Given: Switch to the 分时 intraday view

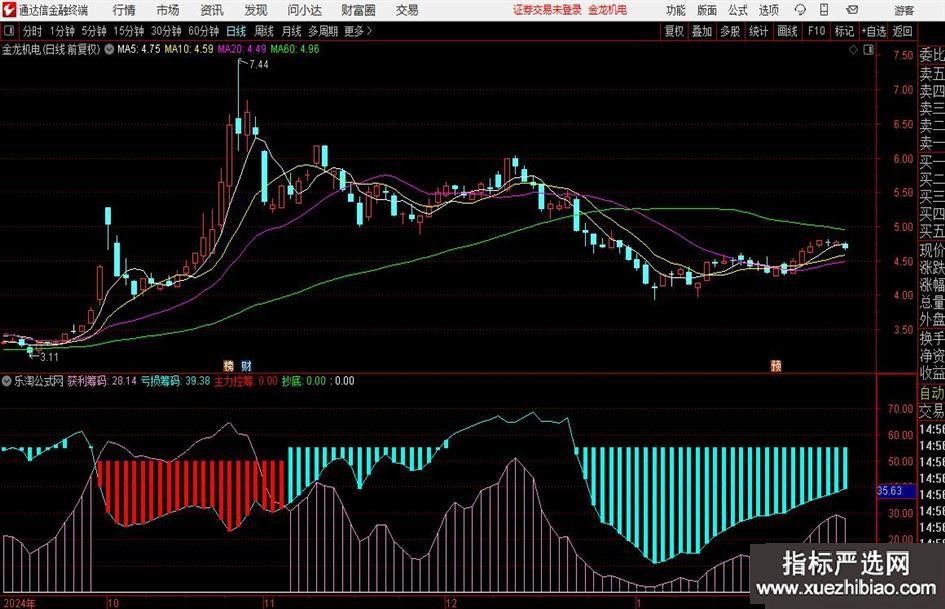Looking at the screenshot, I should 33,31.
